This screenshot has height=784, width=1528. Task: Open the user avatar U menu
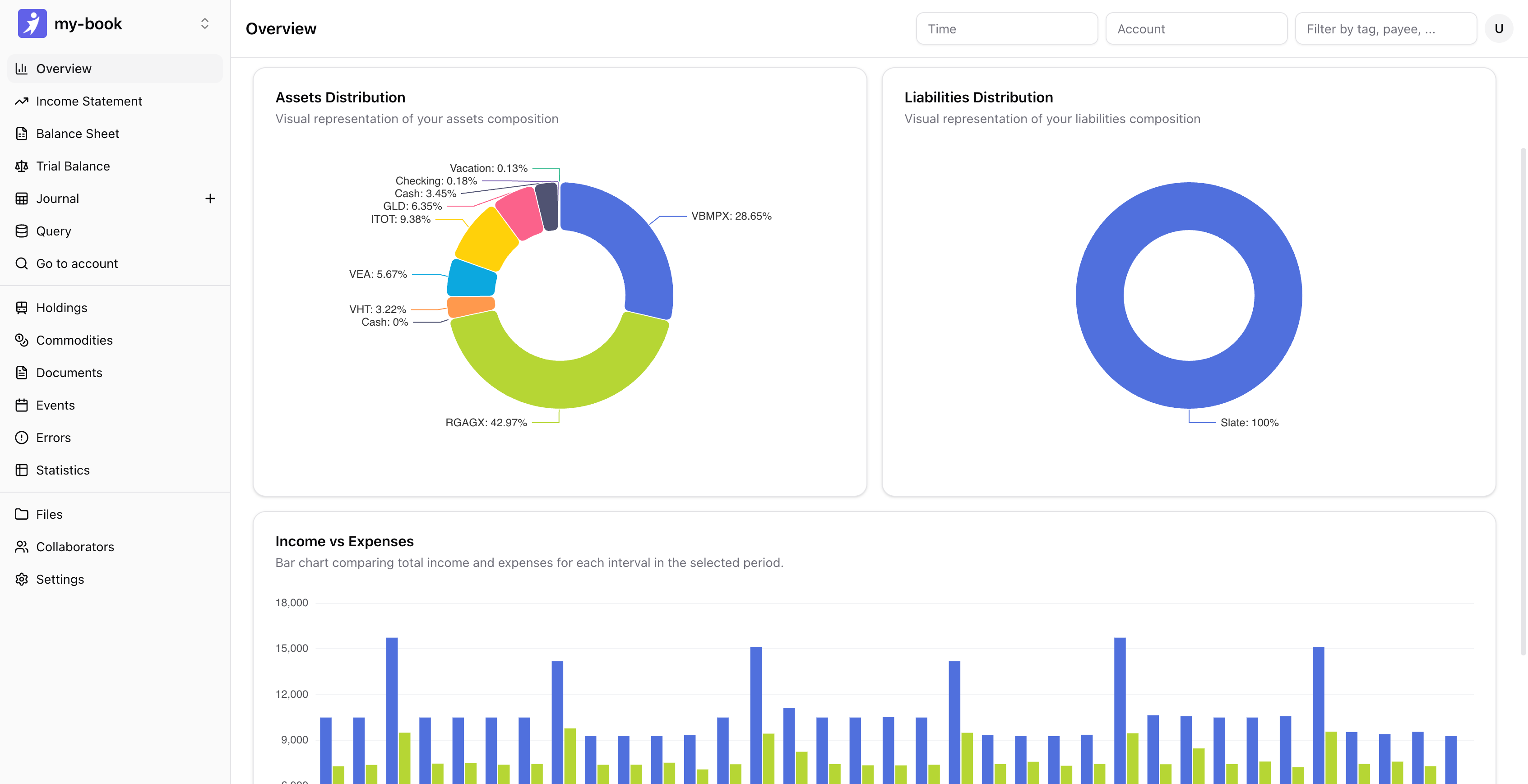click(1498, 28)
